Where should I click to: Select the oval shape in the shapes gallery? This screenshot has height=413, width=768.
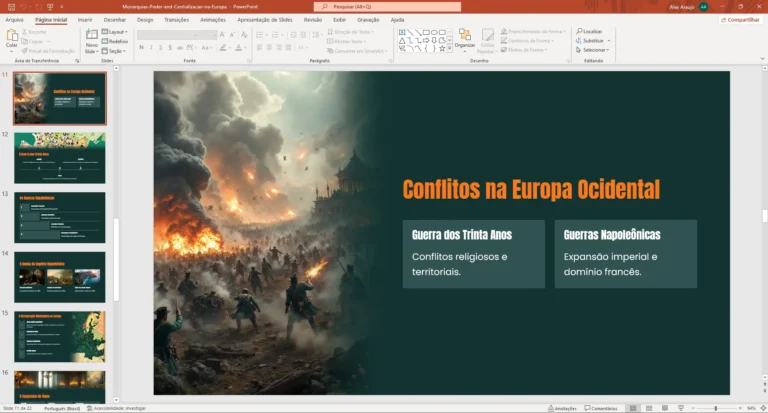(434, 32)
